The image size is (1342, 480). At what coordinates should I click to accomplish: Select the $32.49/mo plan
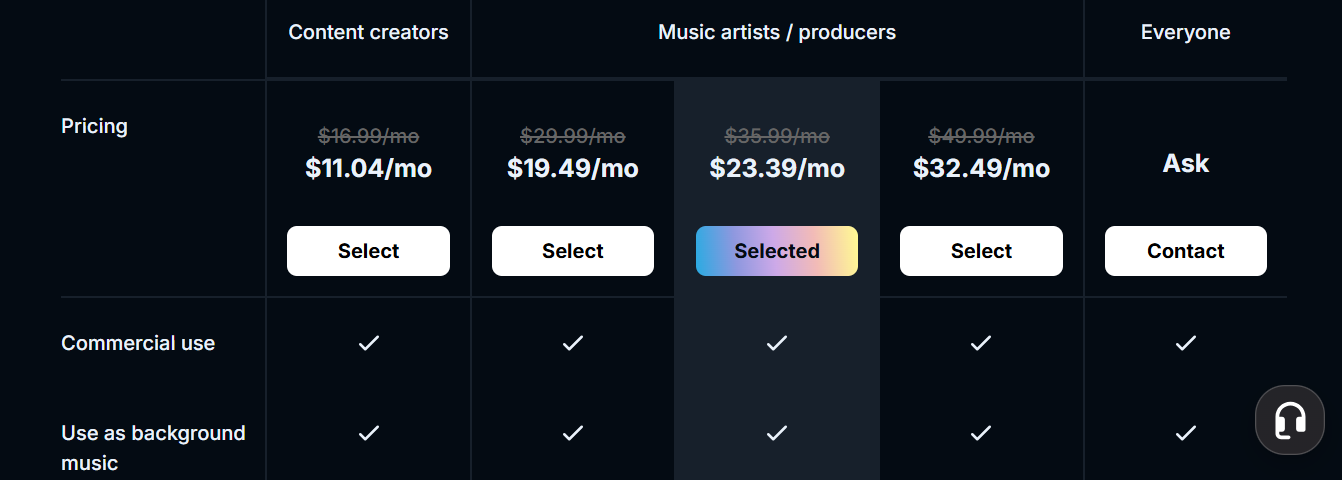981,251
